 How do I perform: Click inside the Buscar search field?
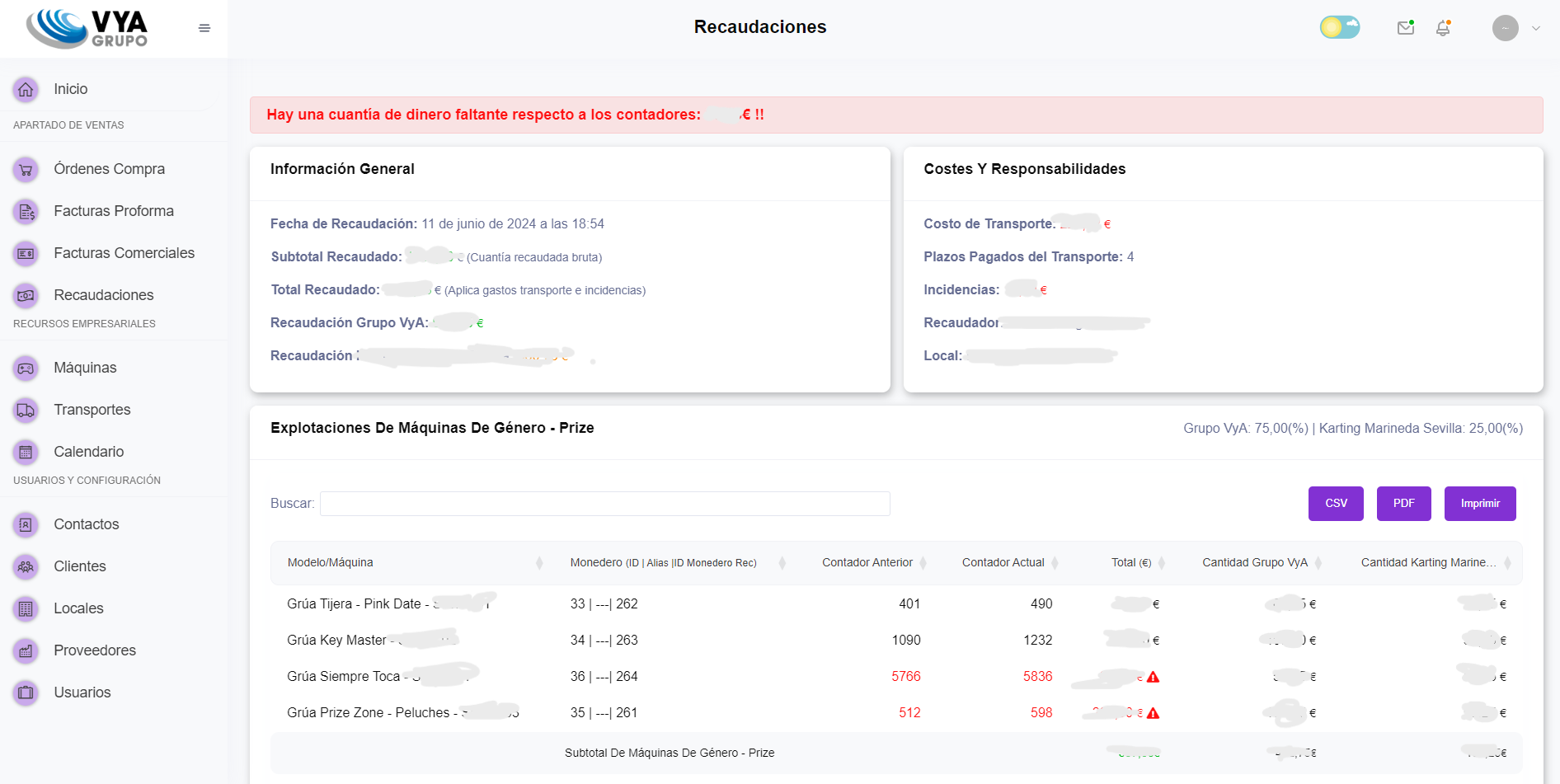click(x=604, y=503)
